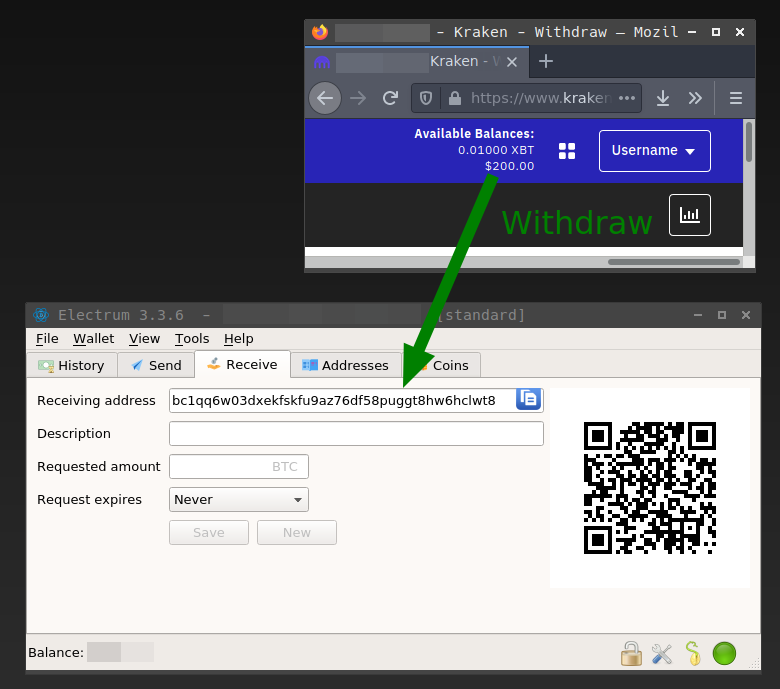The image size is (780, 689).
Task: Click the Requested amount BTC field
Action: (x=239, y=466)
